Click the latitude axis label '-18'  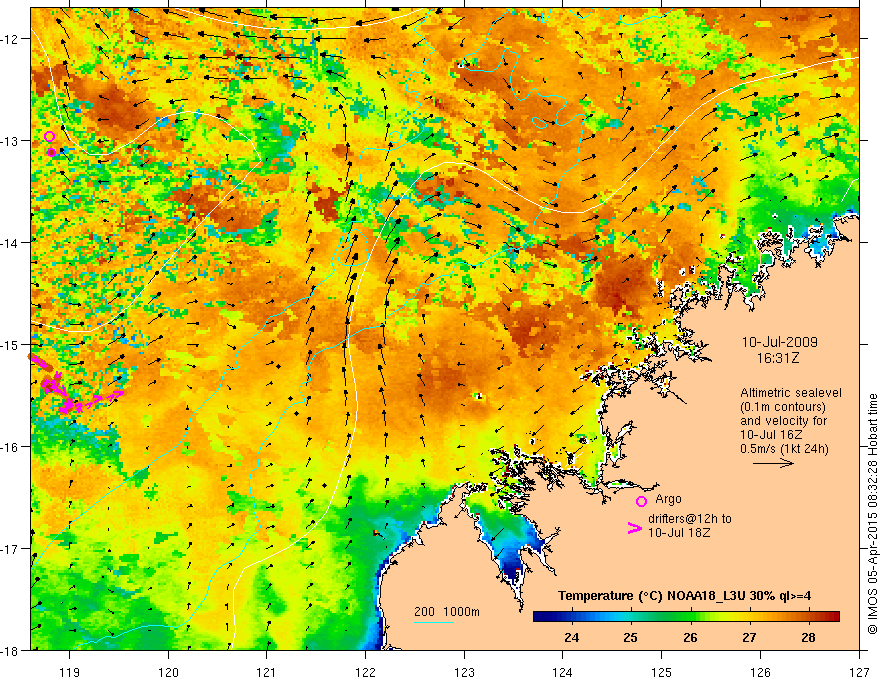pyautogui.click(x=11, y=650)
